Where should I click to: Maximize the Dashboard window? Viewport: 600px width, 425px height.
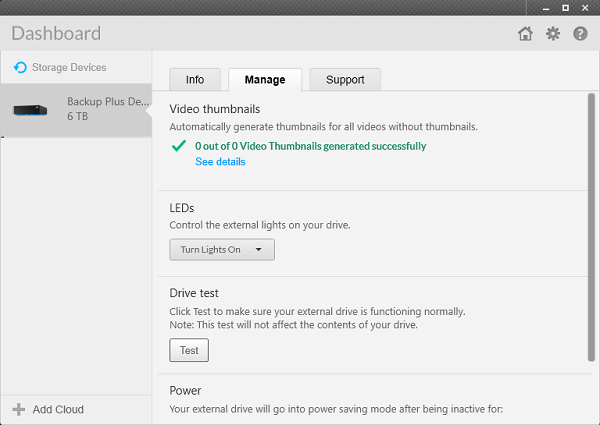(x=565, y=8)
